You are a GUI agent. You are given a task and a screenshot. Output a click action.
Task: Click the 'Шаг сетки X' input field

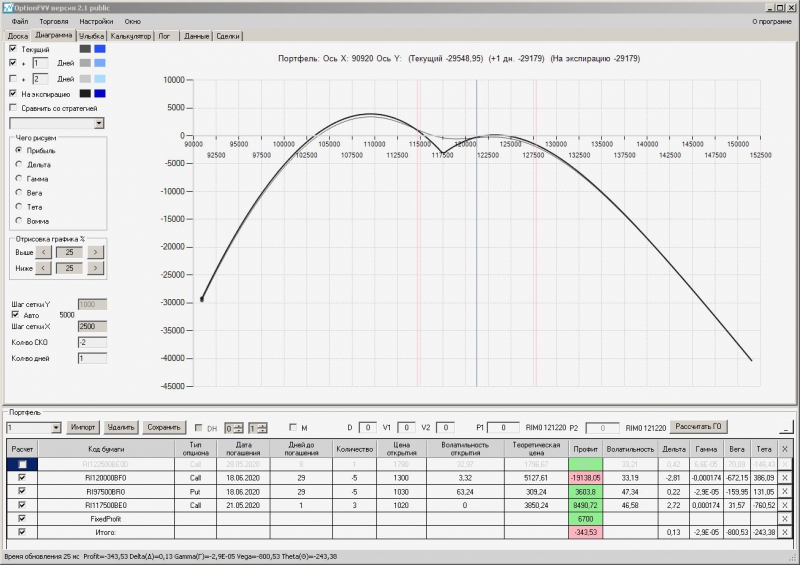(92, 326)
